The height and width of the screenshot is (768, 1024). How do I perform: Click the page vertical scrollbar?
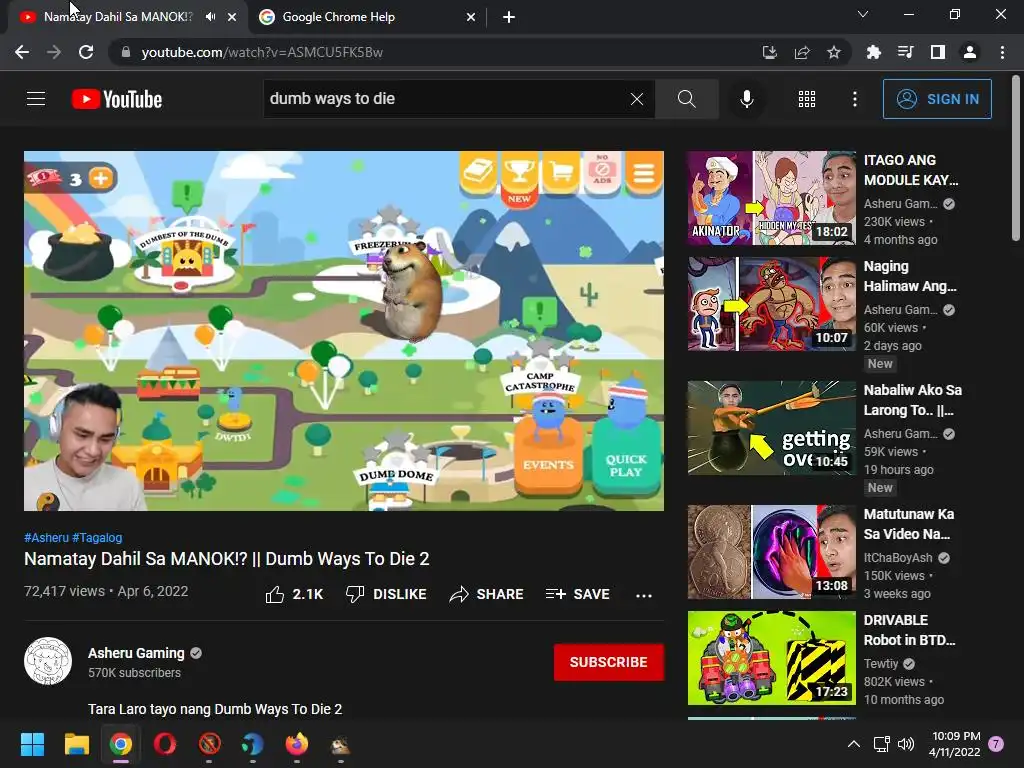[1016, 159]
